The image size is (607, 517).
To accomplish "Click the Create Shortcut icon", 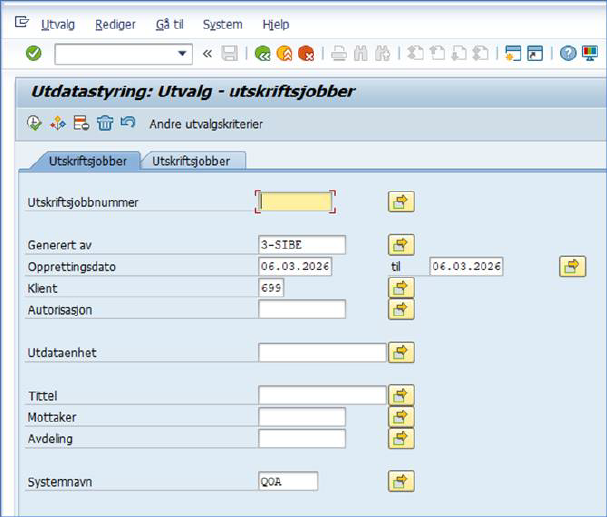I will (535, 53).
